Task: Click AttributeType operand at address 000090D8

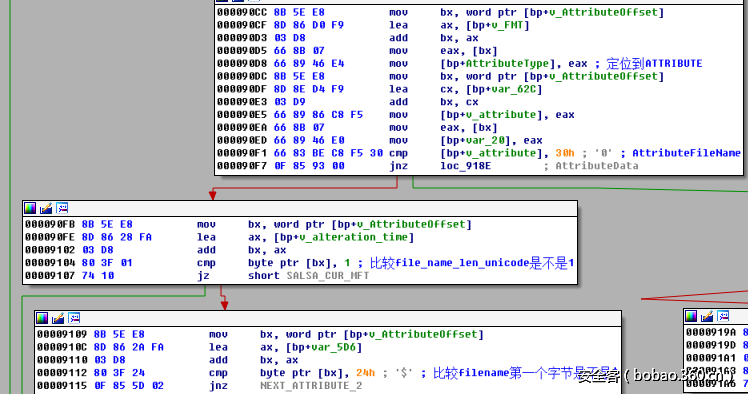Action: click(x=507, y=63)
